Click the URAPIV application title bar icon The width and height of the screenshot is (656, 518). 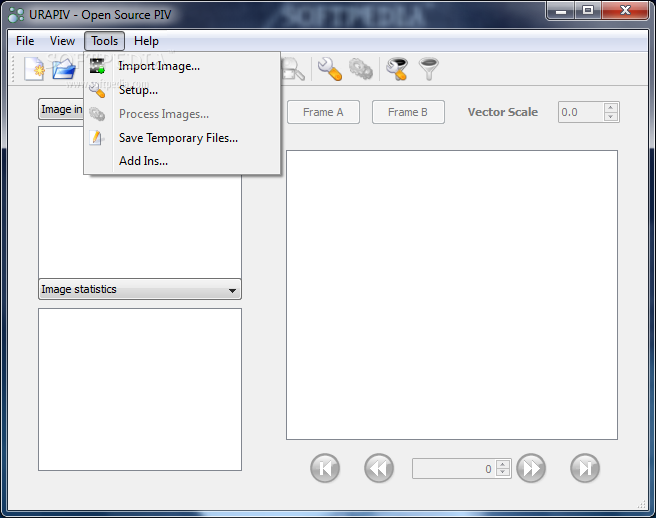[x=16, y=15]
